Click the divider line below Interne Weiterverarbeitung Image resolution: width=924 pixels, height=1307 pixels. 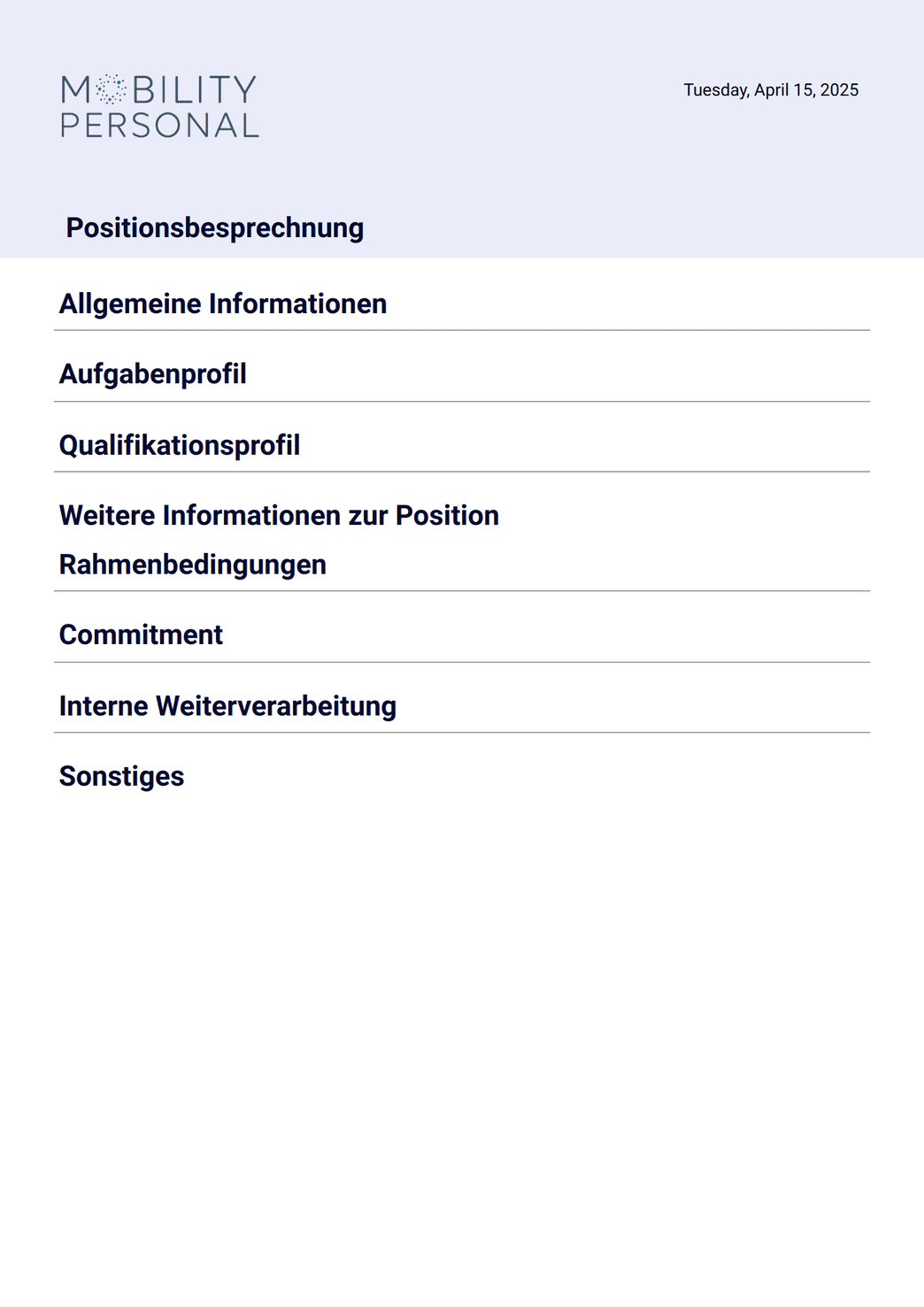462,733
